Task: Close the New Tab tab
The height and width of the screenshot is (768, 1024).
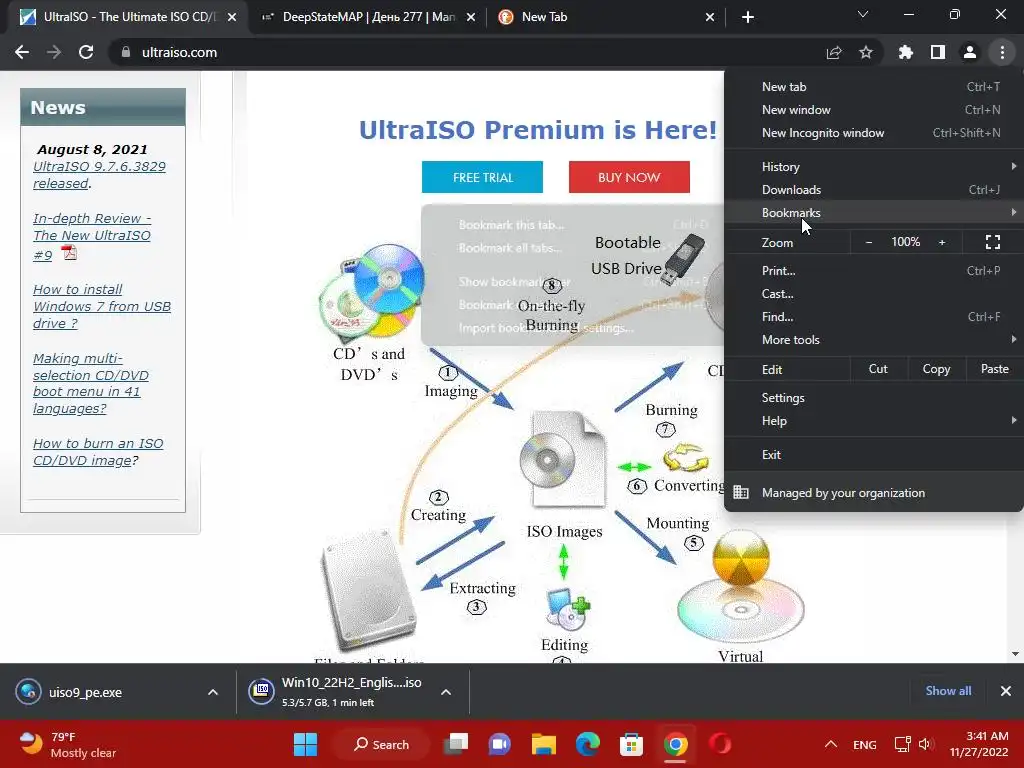Action: 710,17
